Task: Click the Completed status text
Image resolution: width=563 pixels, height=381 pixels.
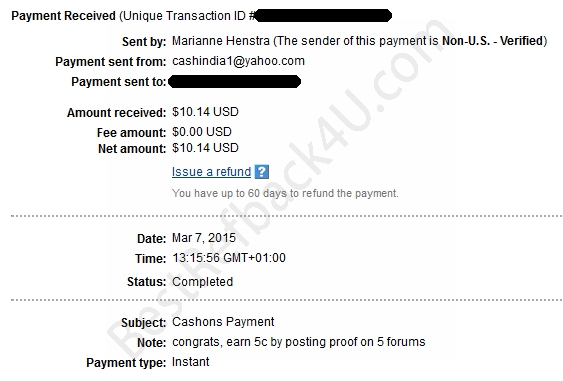Action: coord(203,282)
